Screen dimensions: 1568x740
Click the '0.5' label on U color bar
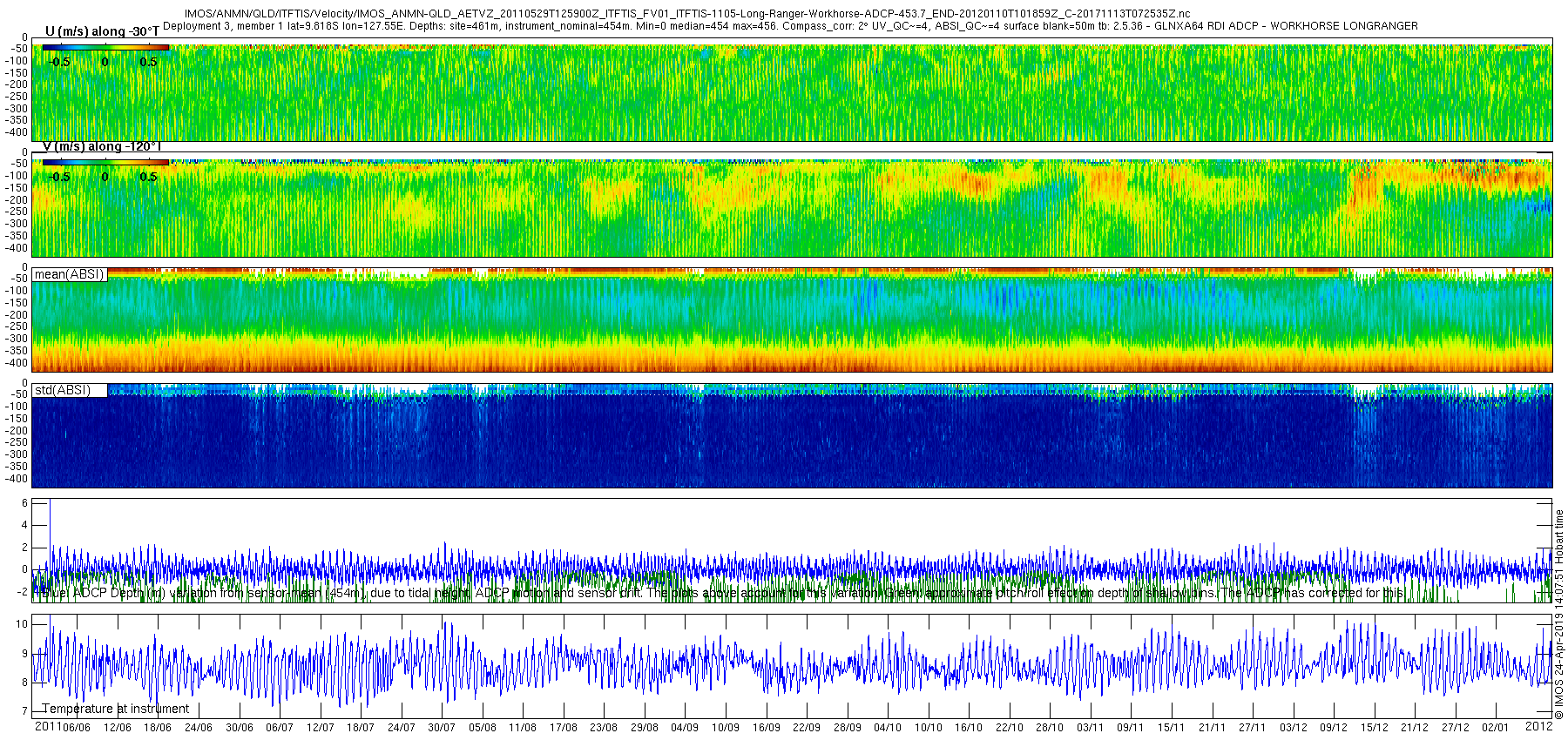point(148,62)
